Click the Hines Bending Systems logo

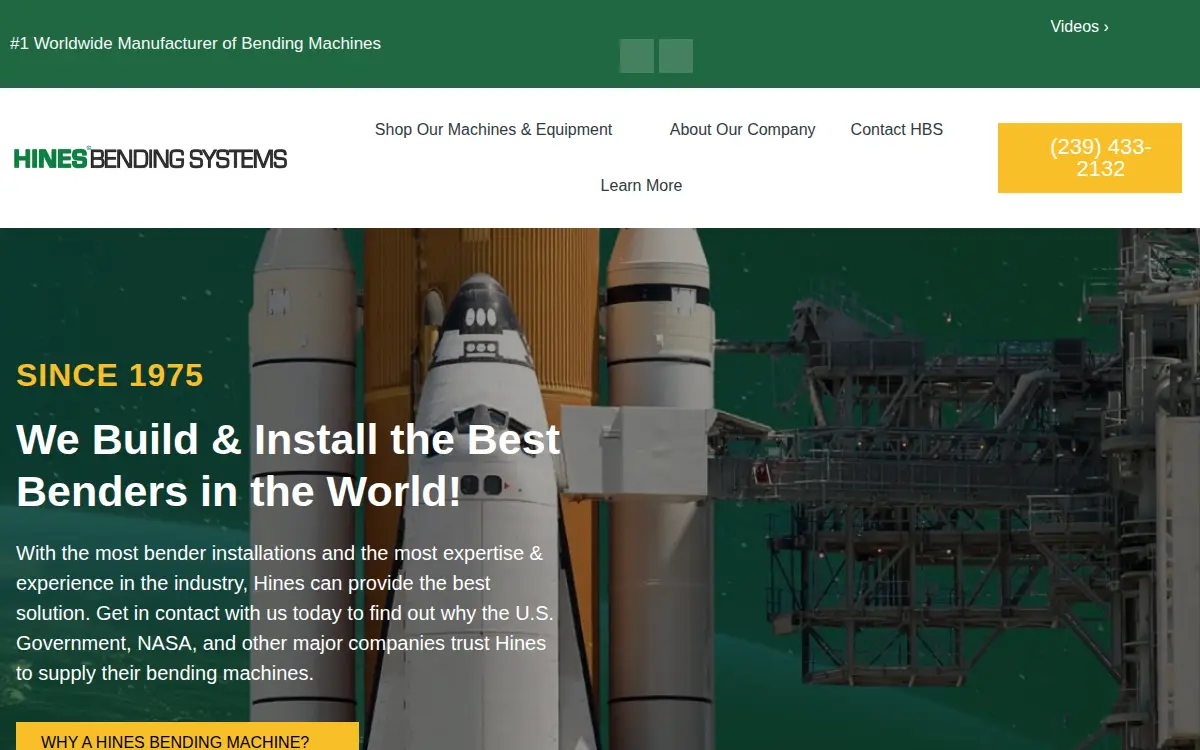(151, 158)
